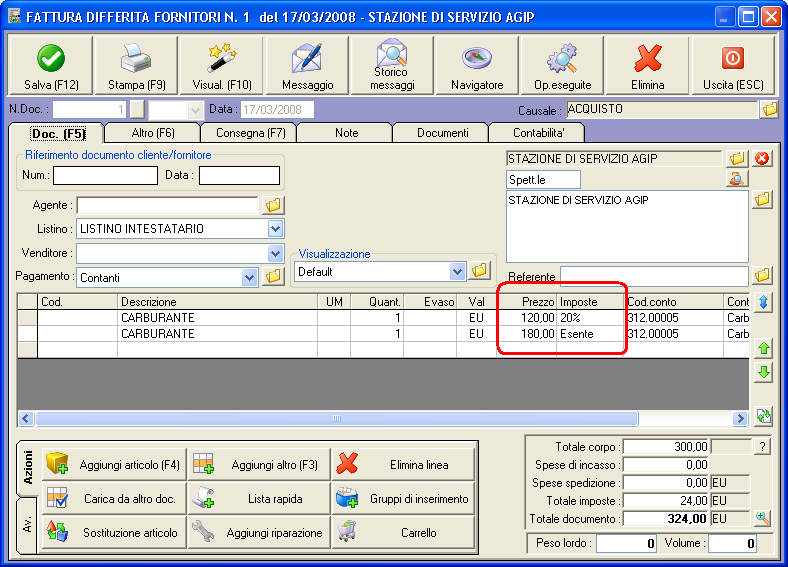The image size is (788, 567).
Task: Click Lista rapida button
Action: pos(259,499)
